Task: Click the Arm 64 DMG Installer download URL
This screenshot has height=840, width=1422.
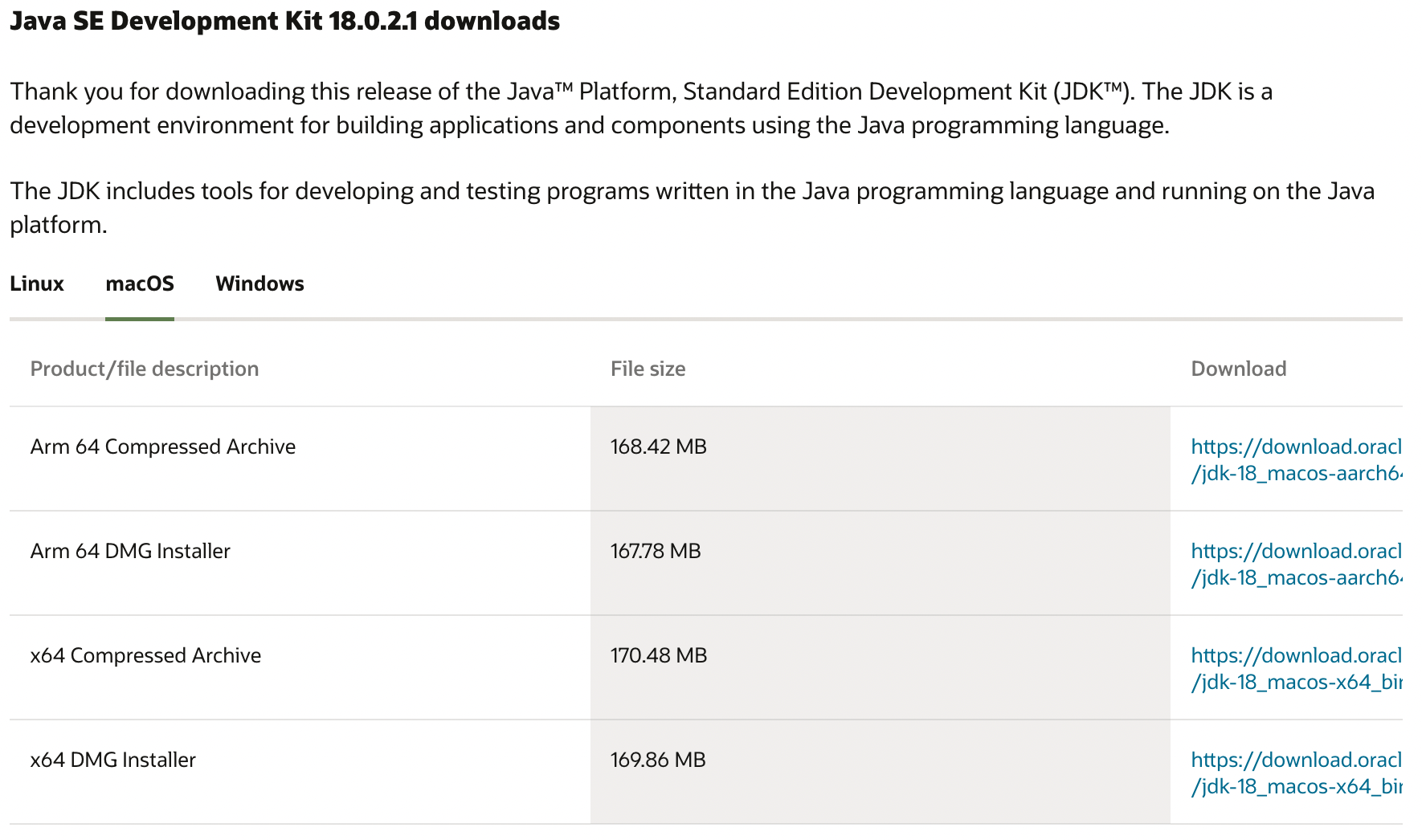Action: coord(1296,564)
